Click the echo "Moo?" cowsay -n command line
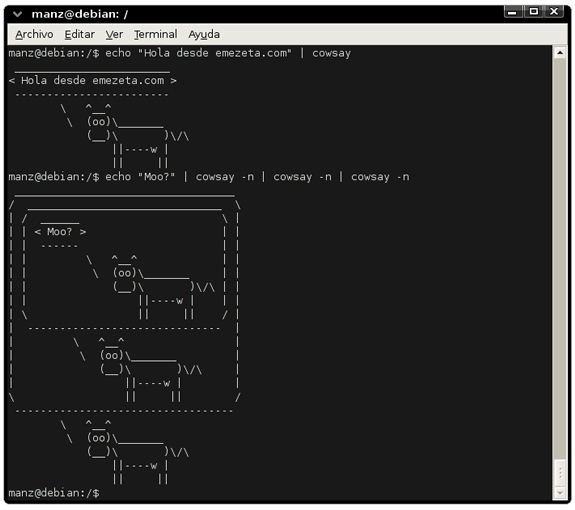The image size is (575, 510). click(x=209, y=177)
